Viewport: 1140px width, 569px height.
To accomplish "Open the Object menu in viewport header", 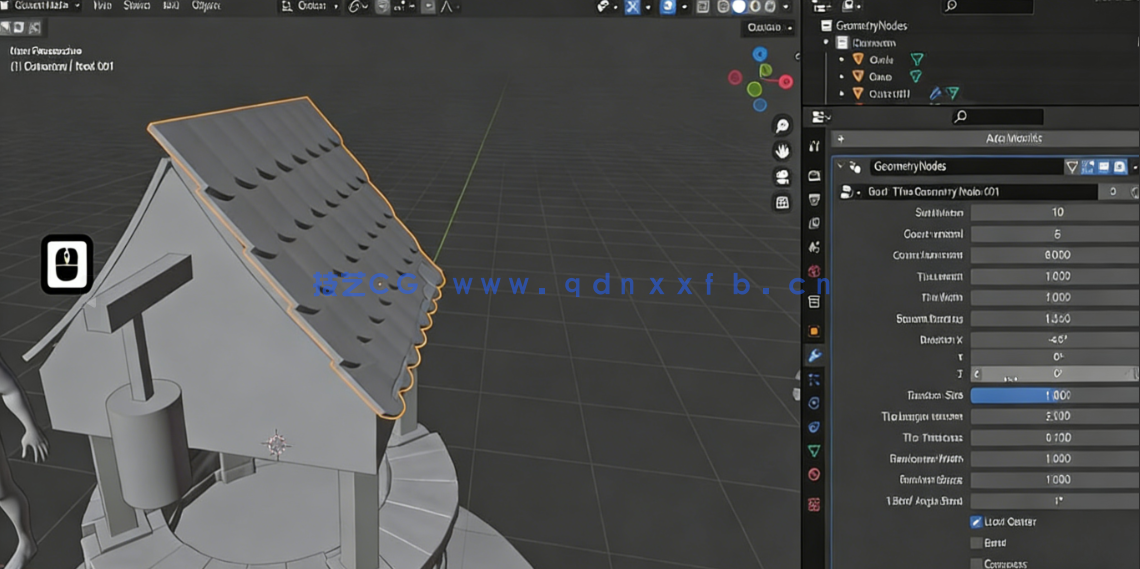I will [206, 6].
